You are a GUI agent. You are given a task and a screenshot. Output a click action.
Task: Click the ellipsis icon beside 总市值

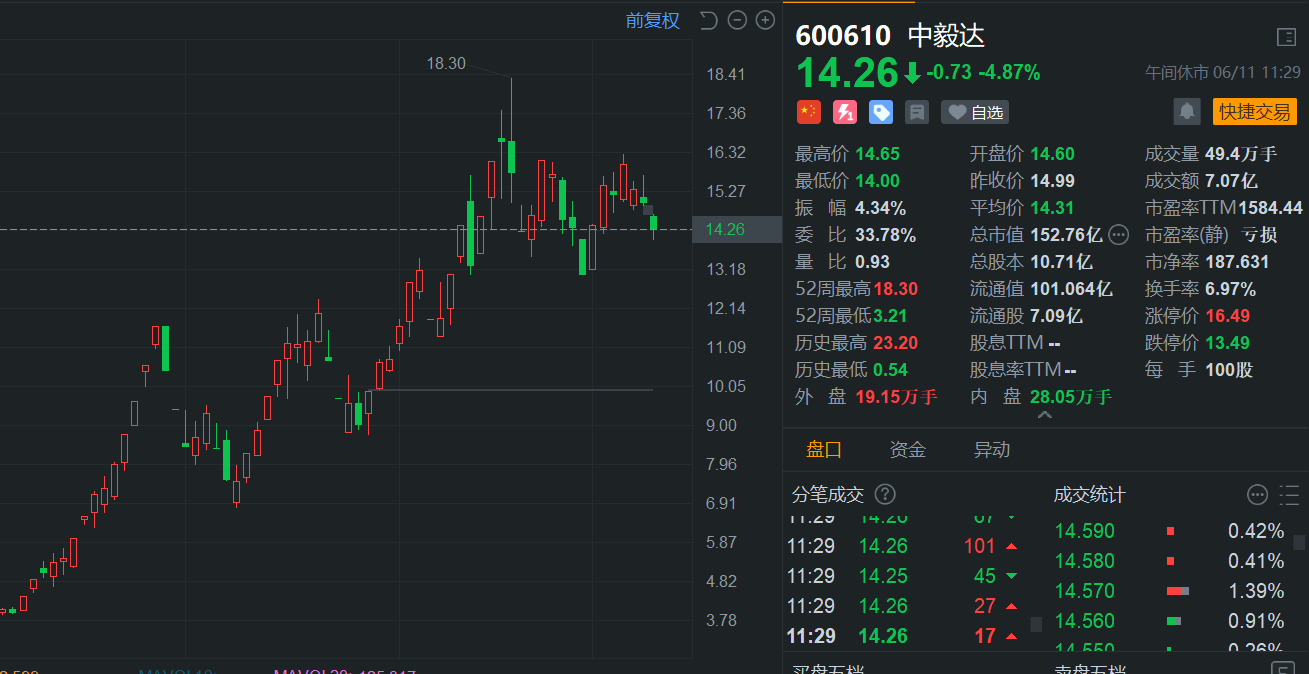1119,235
